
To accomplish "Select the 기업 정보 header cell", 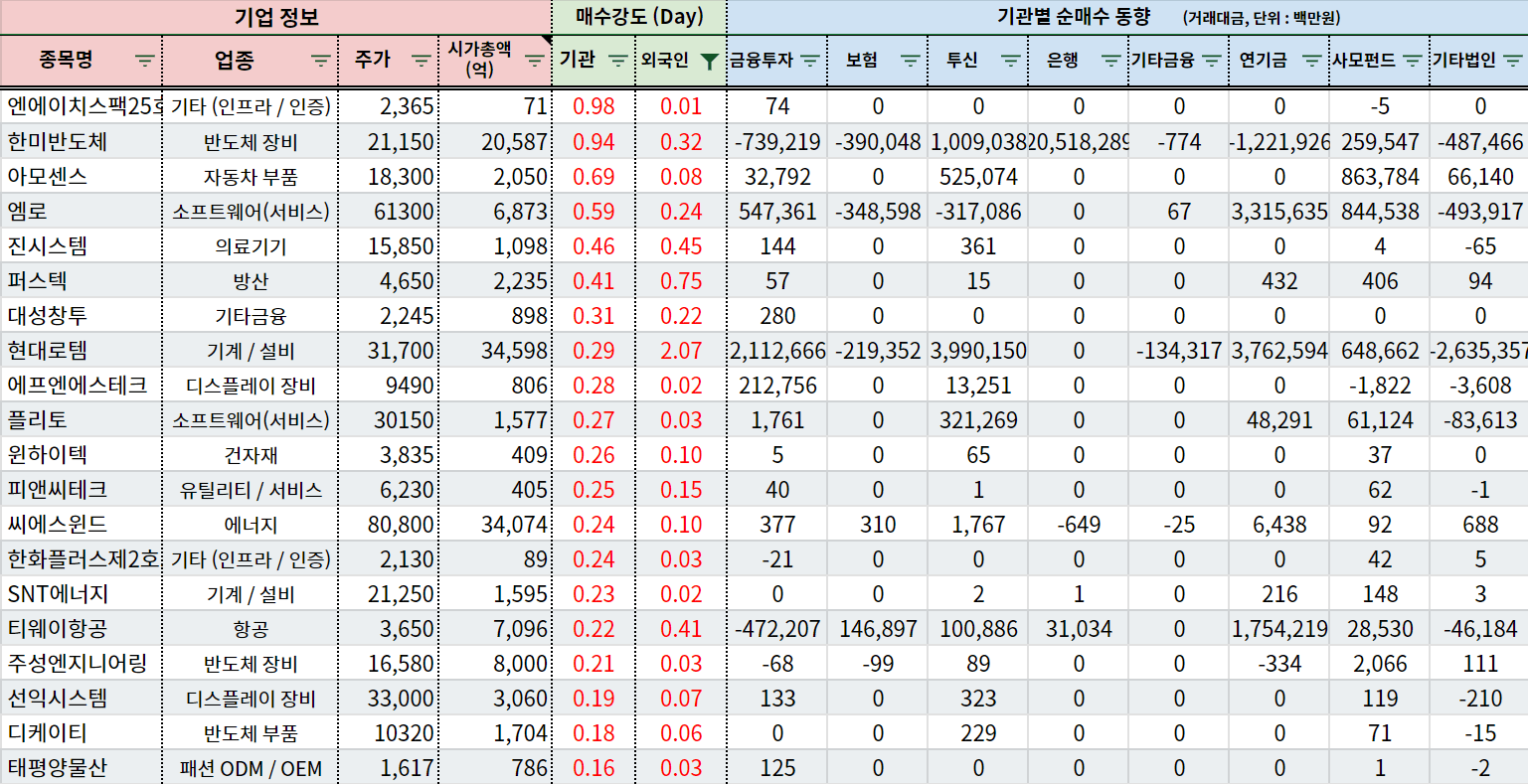I will click(x=276, y=17).
